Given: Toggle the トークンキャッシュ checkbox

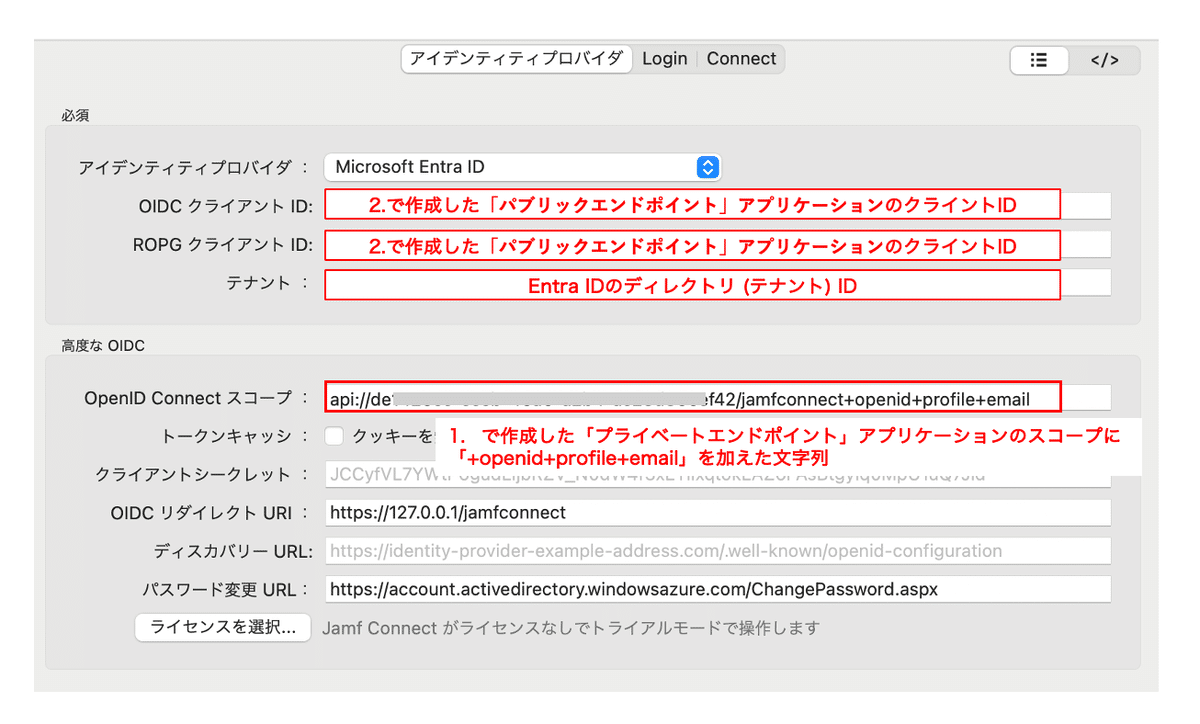Looking at the screenshot, I should point(334,436).
